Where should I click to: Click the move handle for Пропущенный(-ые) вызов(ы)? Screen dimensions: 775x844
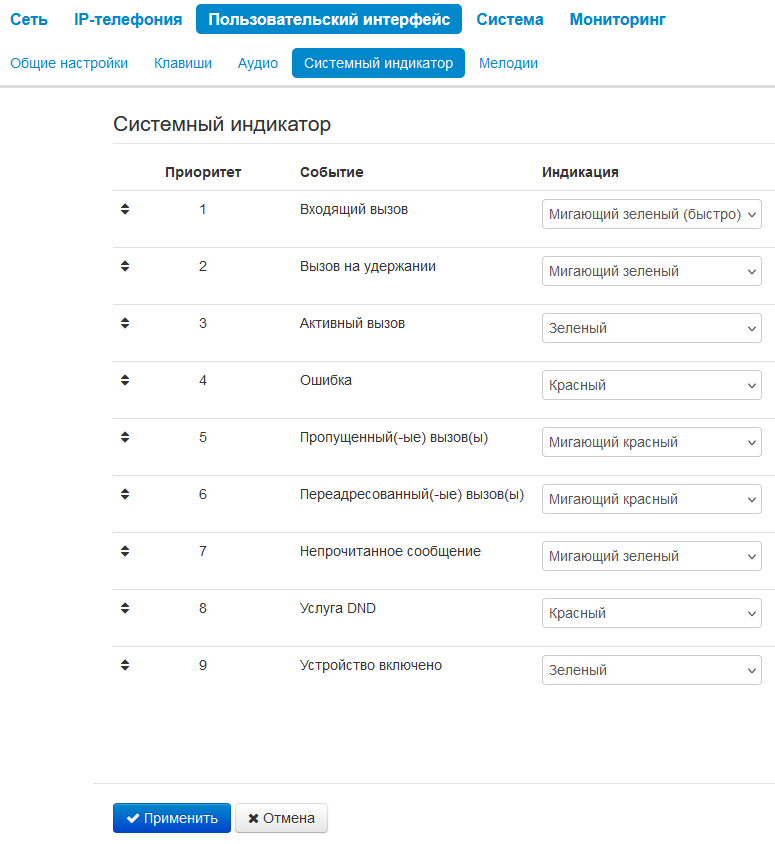(125, 438)
